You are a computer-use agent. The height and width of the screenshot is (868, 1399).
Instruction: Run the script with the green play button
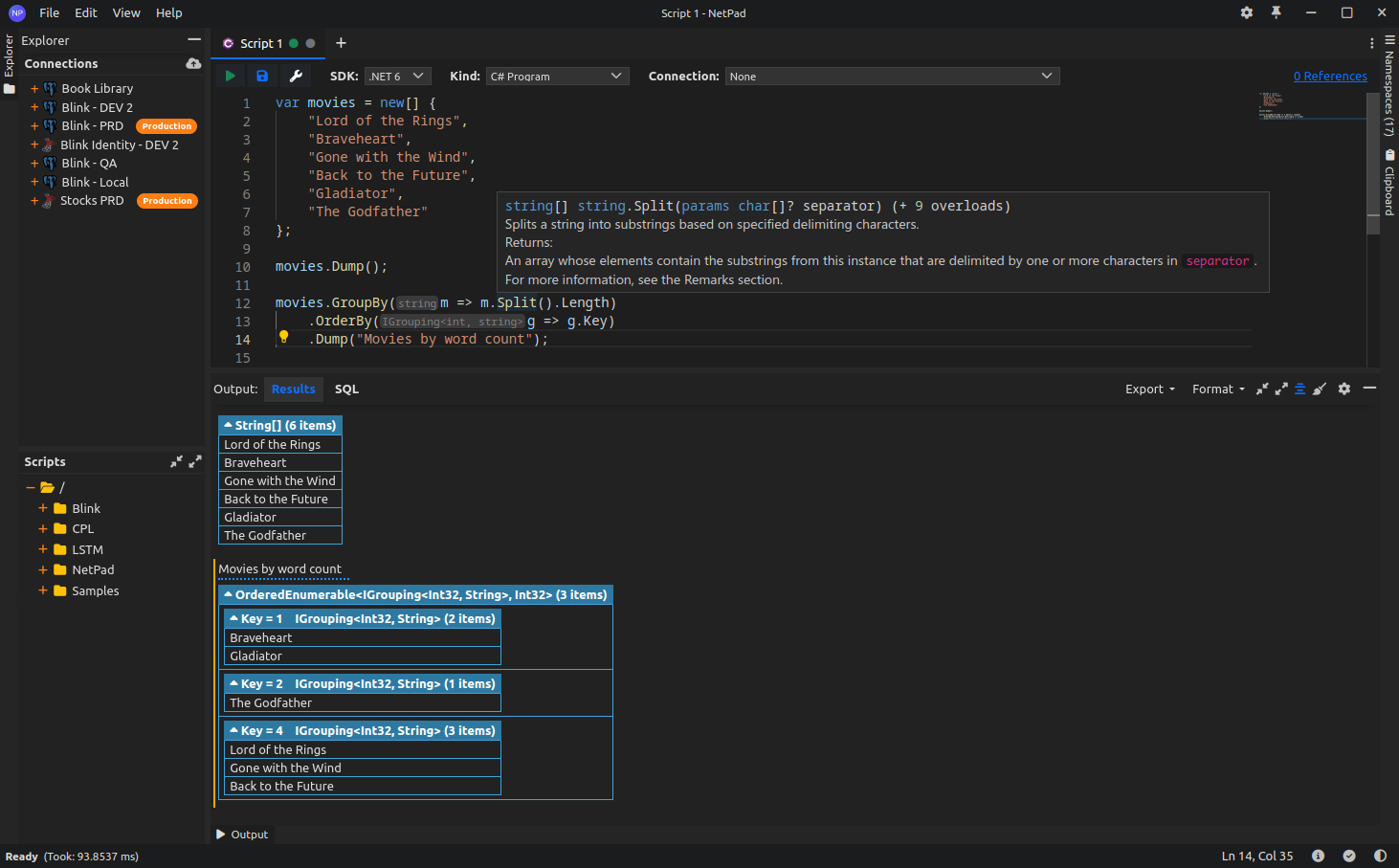(x=231, y=76)
